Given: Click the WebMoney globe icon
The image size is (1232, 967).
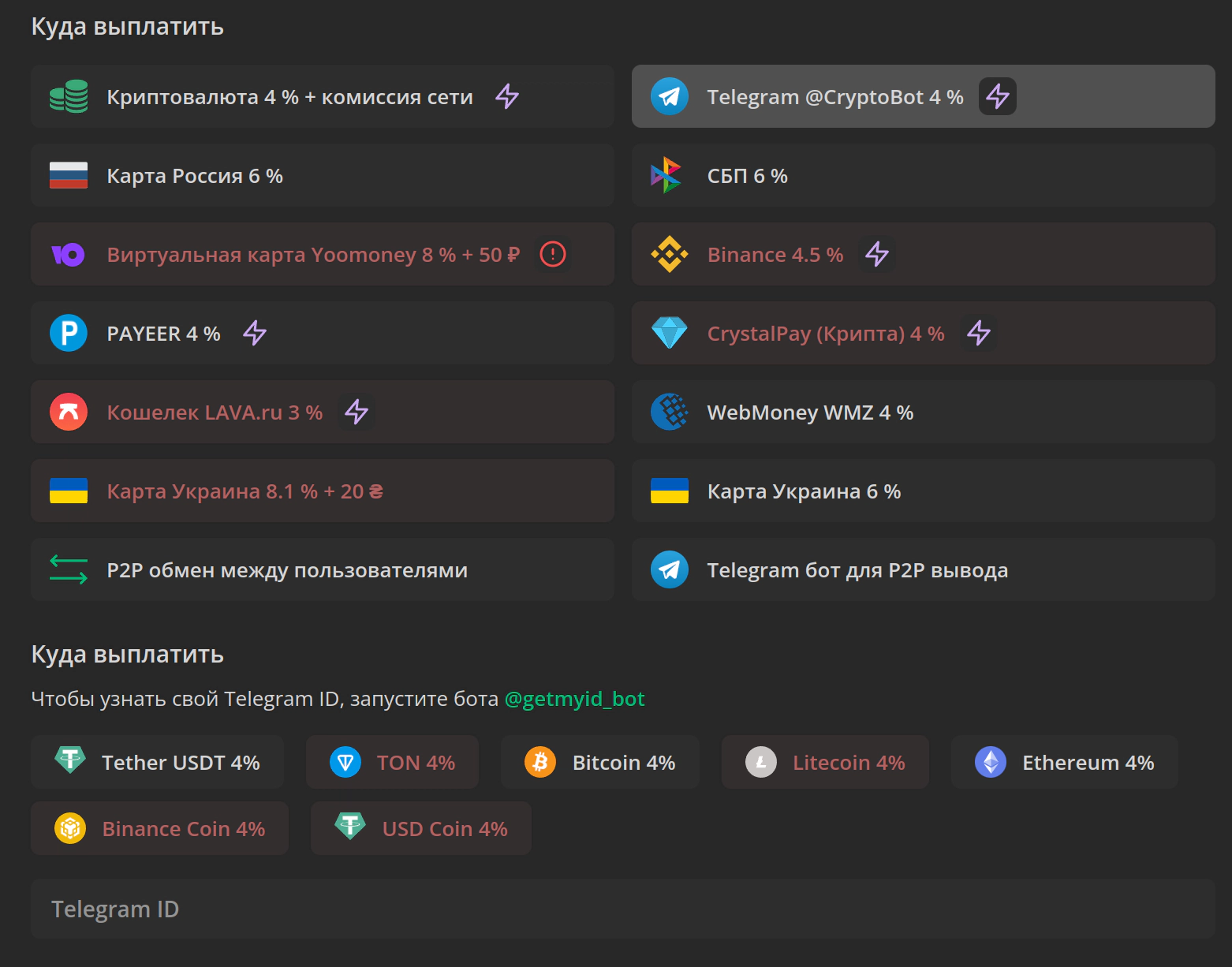Looking at the screenshot, I should click(x=669, y=412).
